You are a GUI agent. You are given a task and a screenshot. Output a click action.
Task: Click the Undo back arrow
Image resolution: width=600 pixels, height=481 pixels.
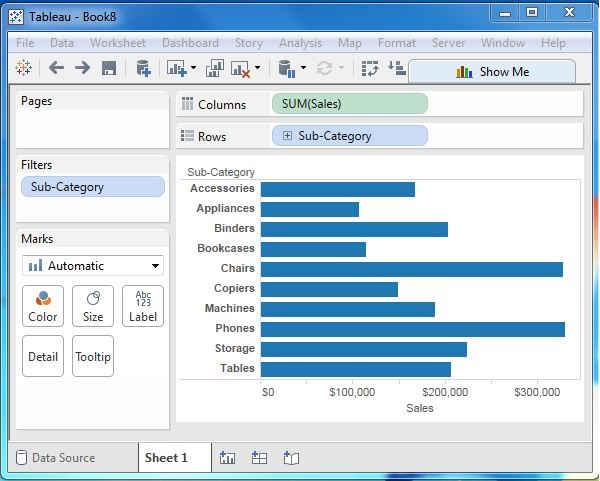(x=56, y=68)
